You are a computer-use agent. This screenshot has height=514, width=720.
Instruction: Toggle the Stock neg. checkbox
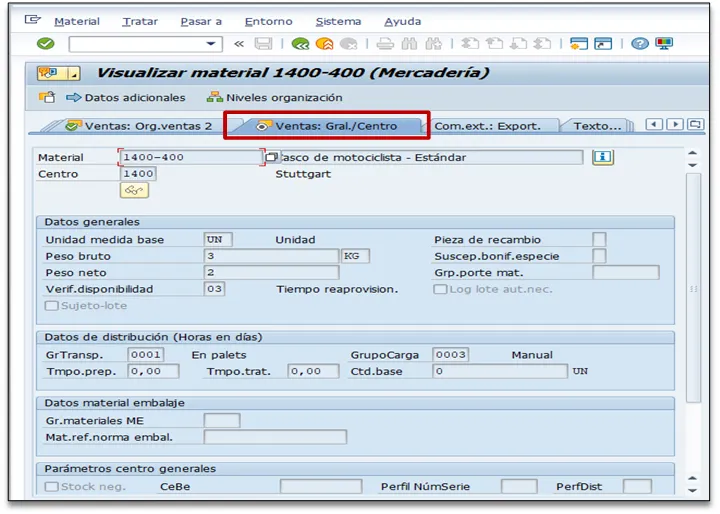51,486
